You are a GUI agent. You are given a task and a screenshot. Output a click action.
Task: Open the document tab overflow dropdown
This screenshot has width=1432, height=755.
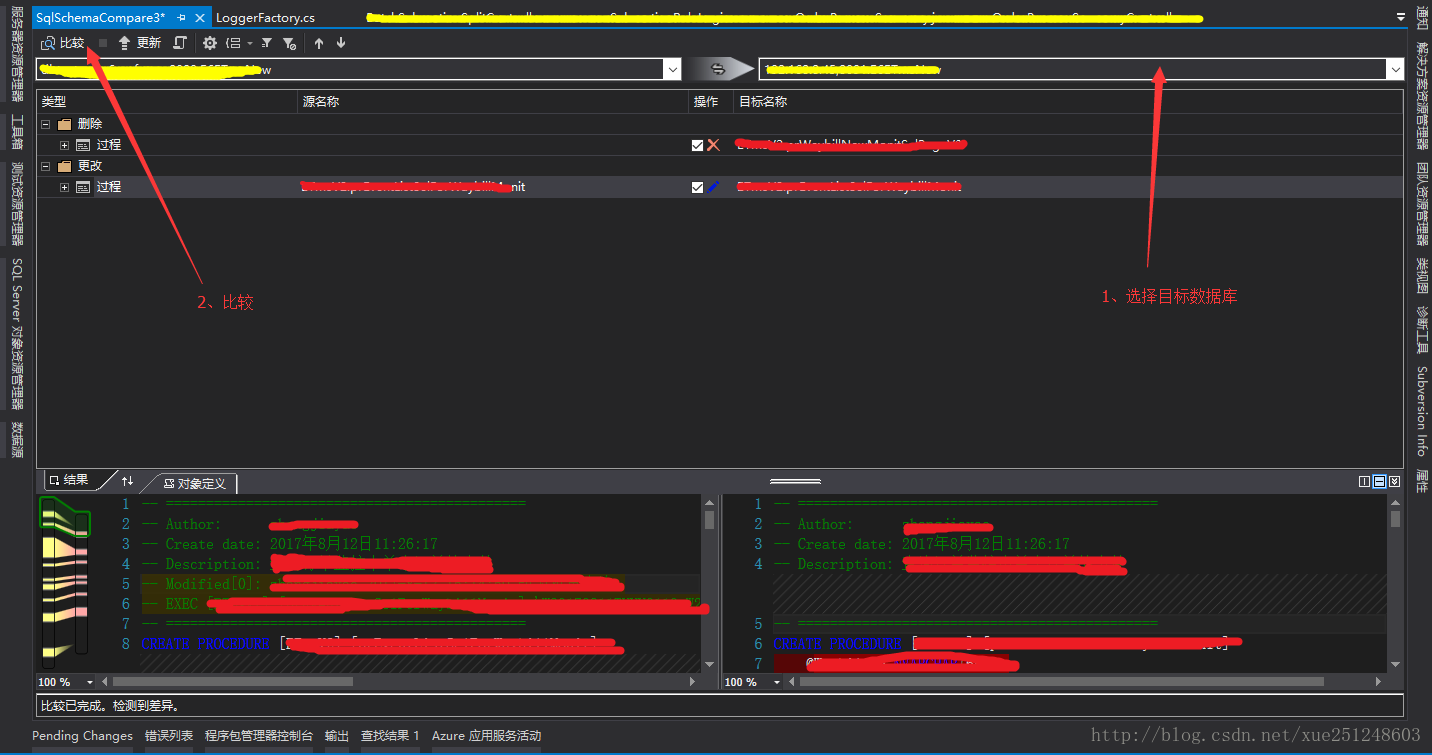click(x=1400, y=18)
